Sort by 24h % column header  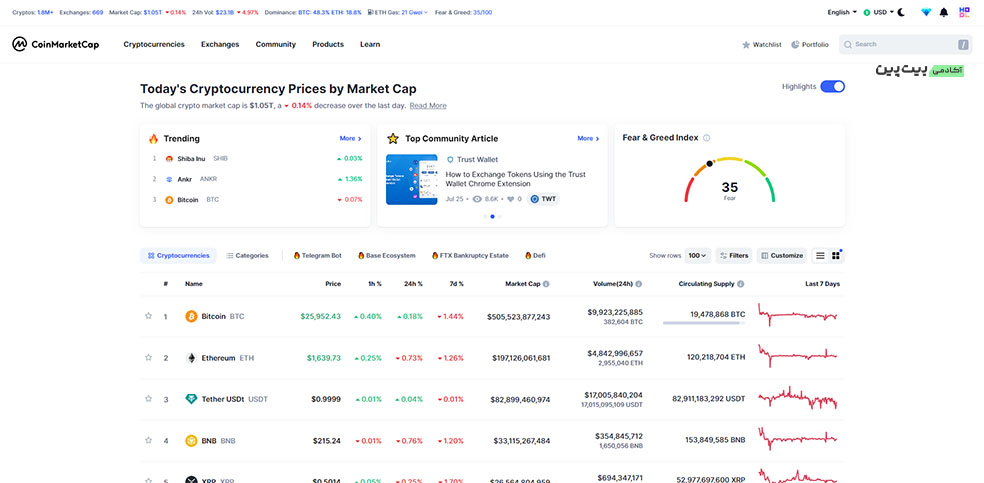point(412,284)
